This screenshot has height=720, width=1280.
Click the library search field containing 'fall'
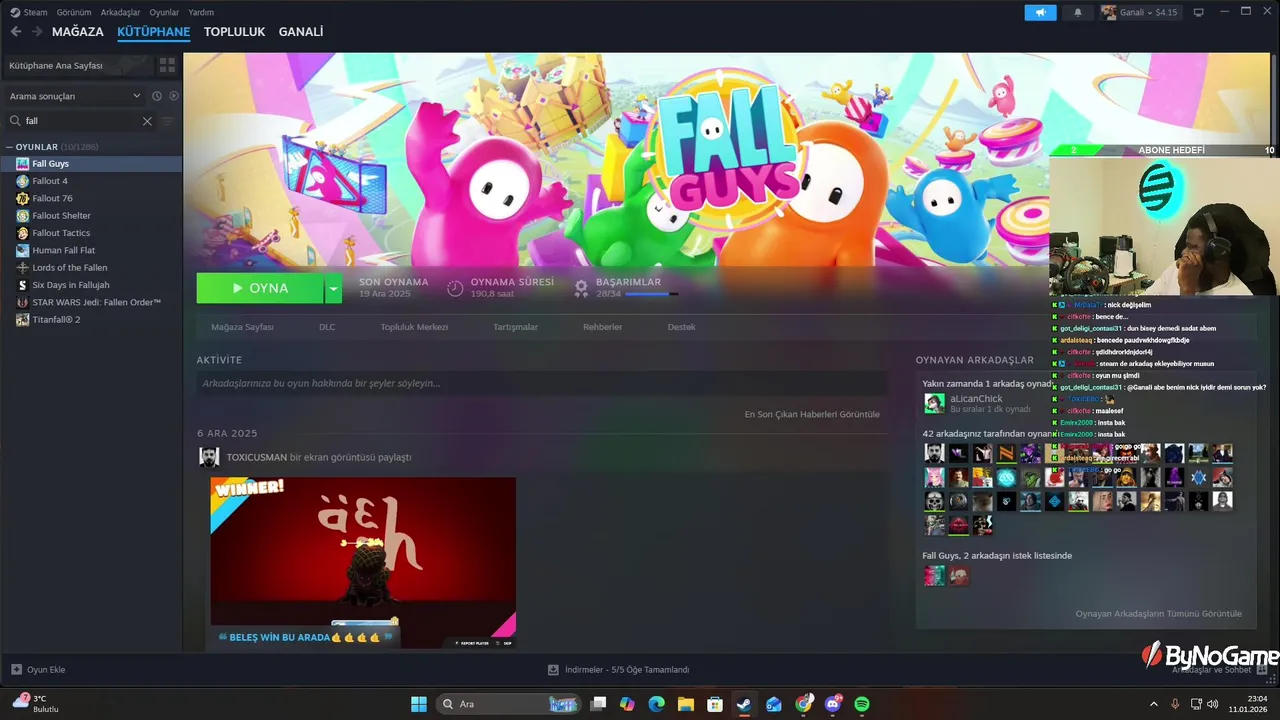(81, 121)
